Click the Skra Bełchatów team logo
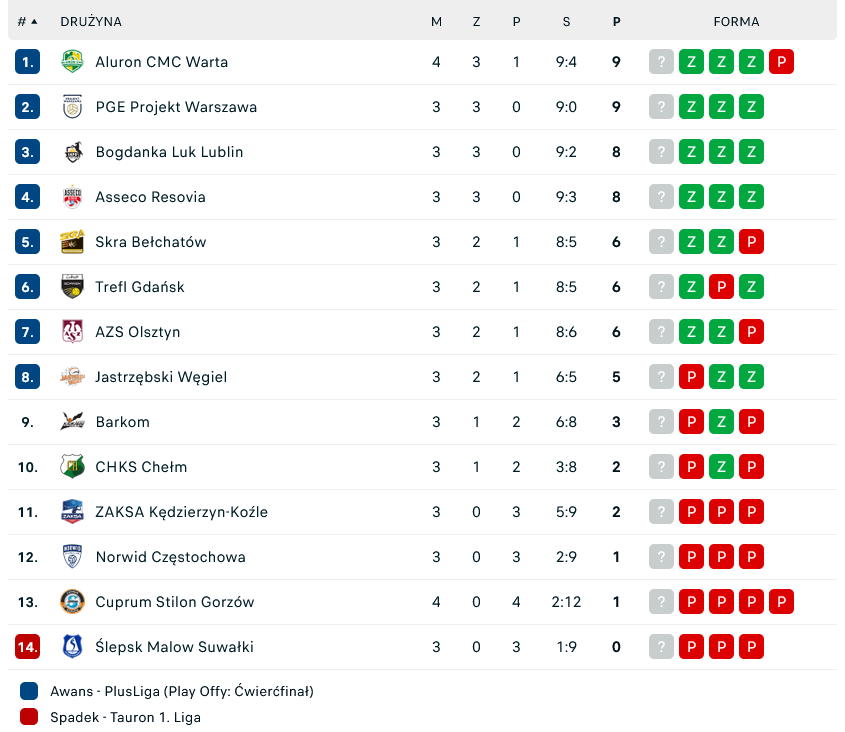This screenshot has height=732, width=845. click(72, 242)
